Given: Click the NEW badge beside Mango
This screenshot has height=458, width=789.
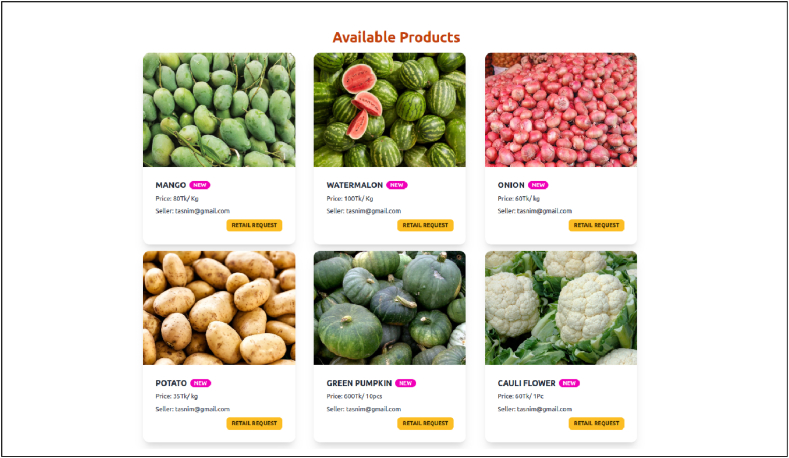Looking at the screenshot, I should 200,185.
